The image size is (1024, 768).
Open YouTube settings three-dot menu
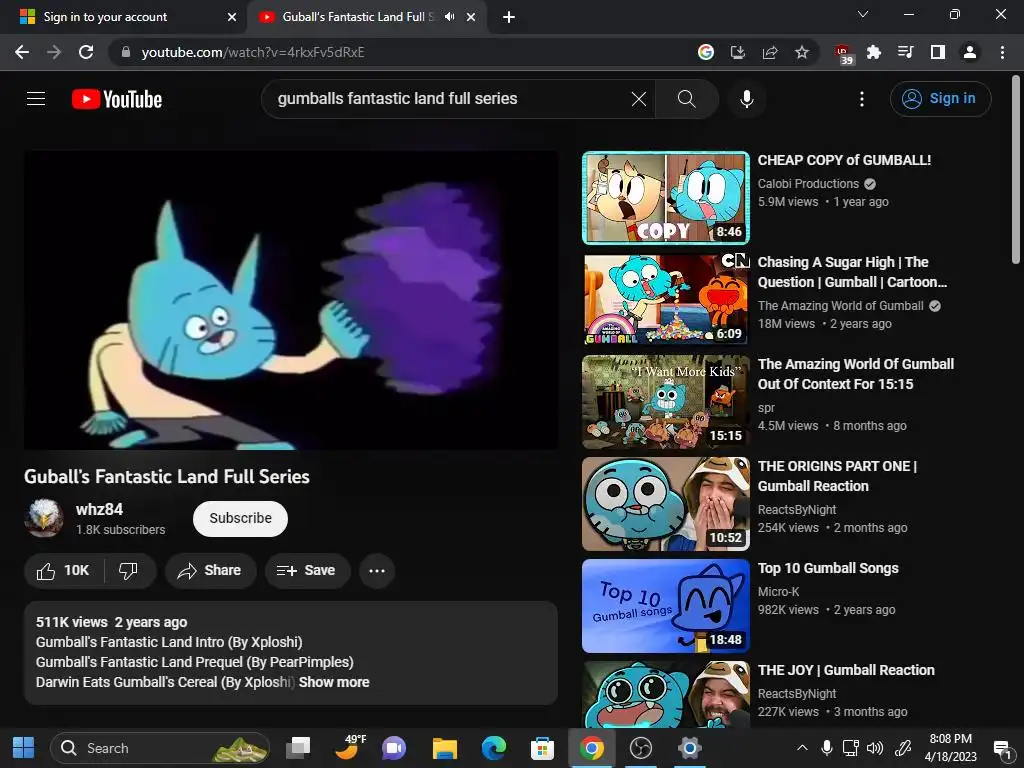point(862,99)
